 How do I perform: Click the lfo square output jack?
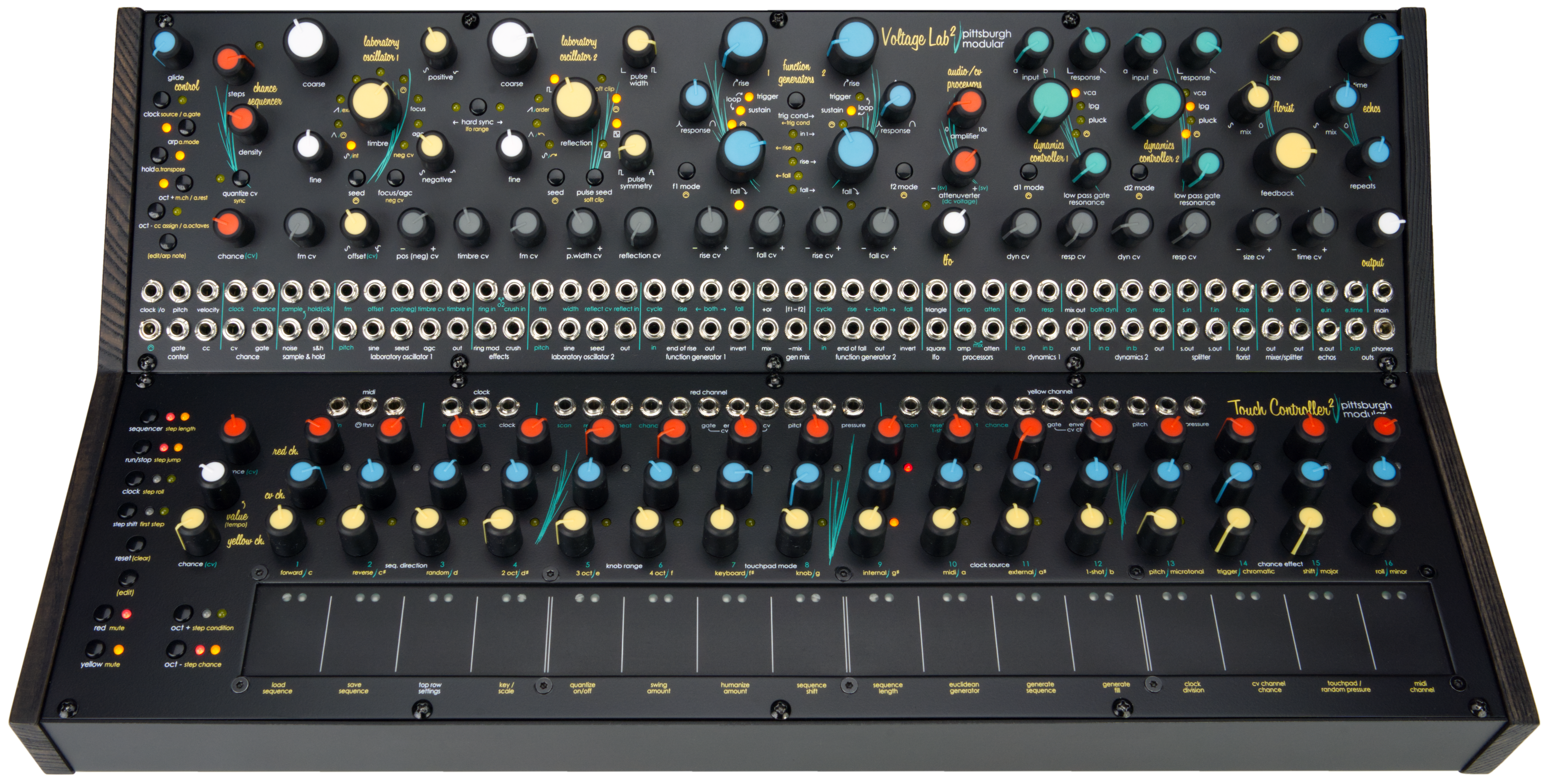point(936,329)
